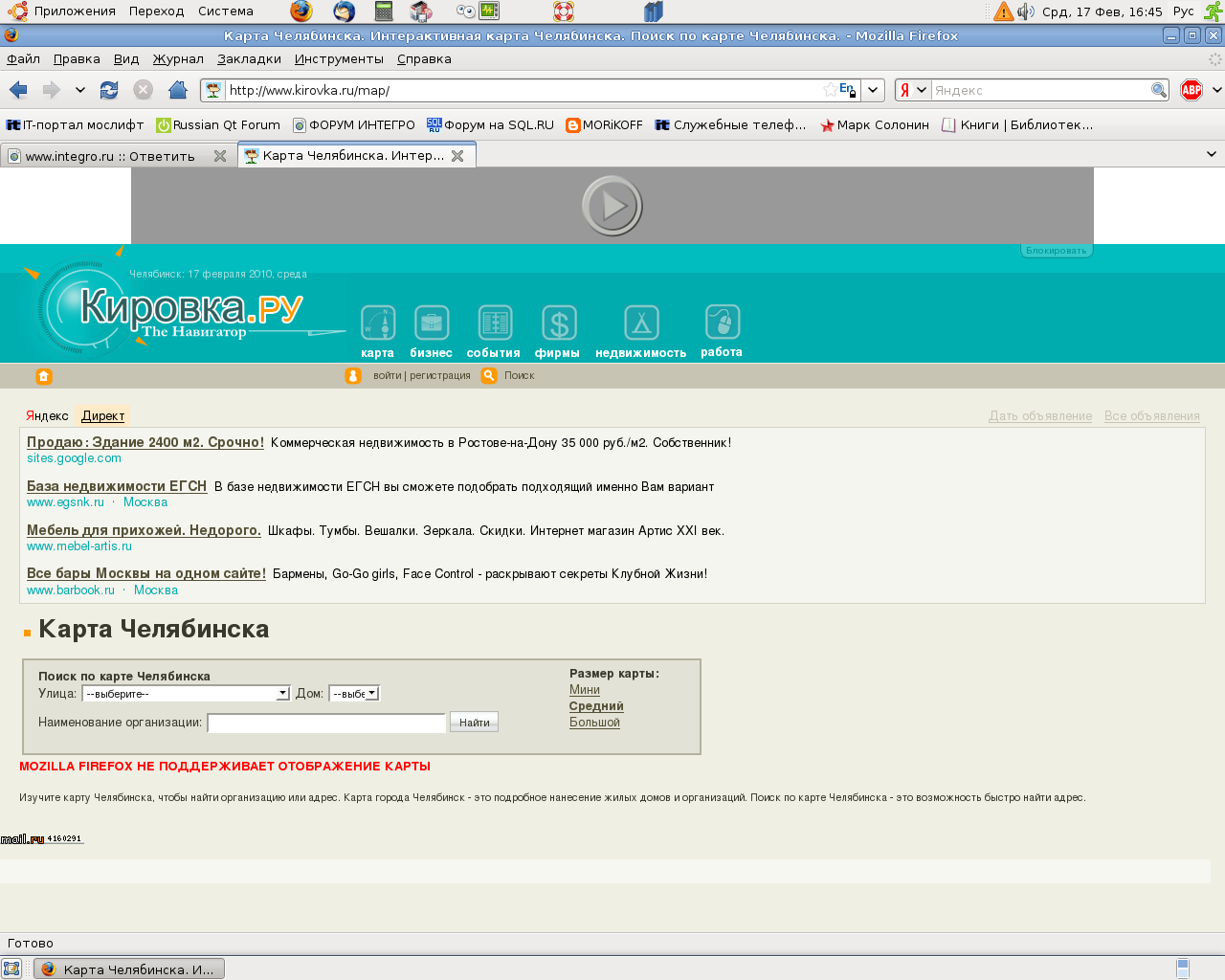
Task: Go back with the Firefox back arrow
Action: [x=18, y=90]
